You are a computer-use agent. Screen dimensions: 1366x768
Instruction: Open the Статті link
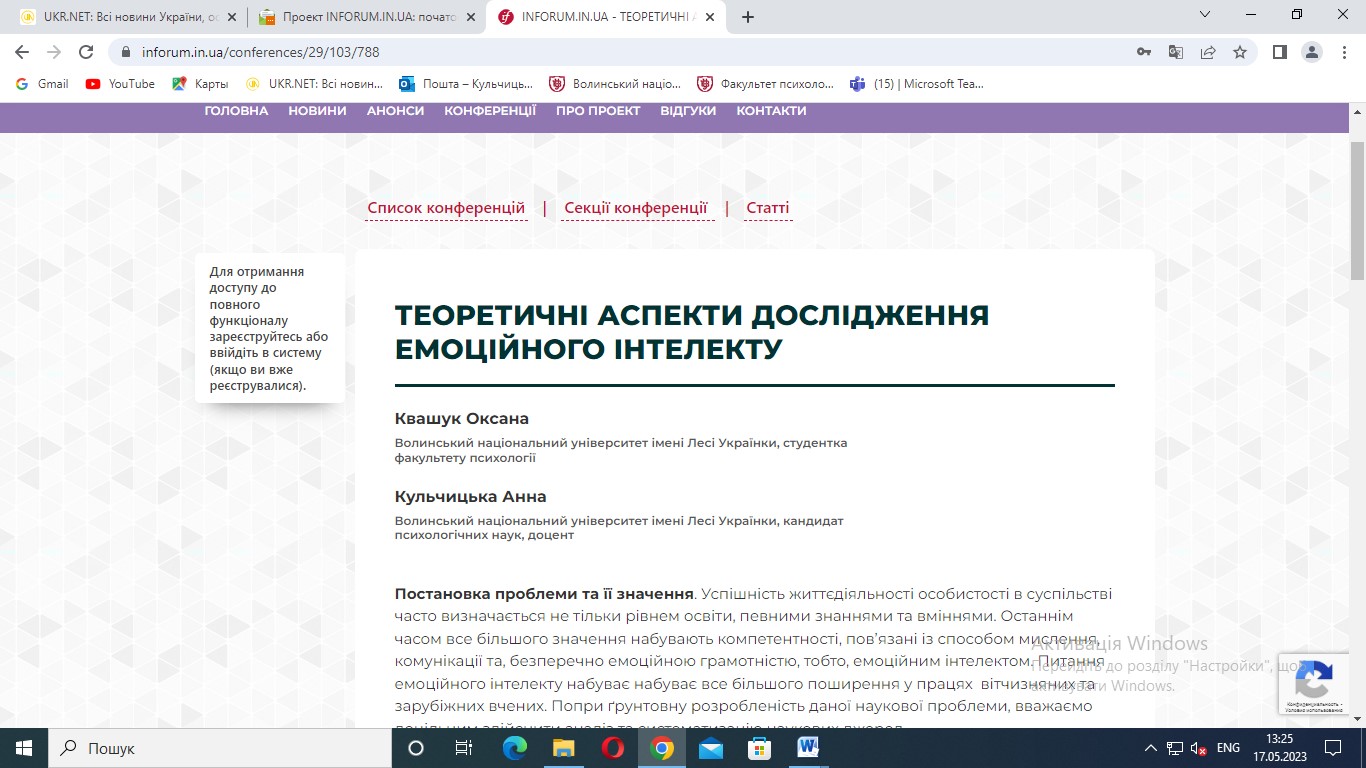click(767, 207)
